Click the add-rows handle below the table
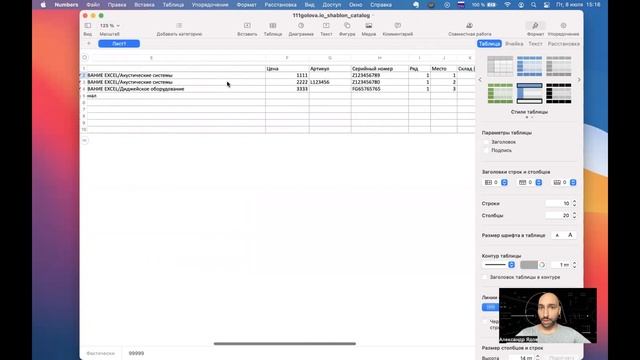This screenshot has height=360, width=640. (84, 140)
